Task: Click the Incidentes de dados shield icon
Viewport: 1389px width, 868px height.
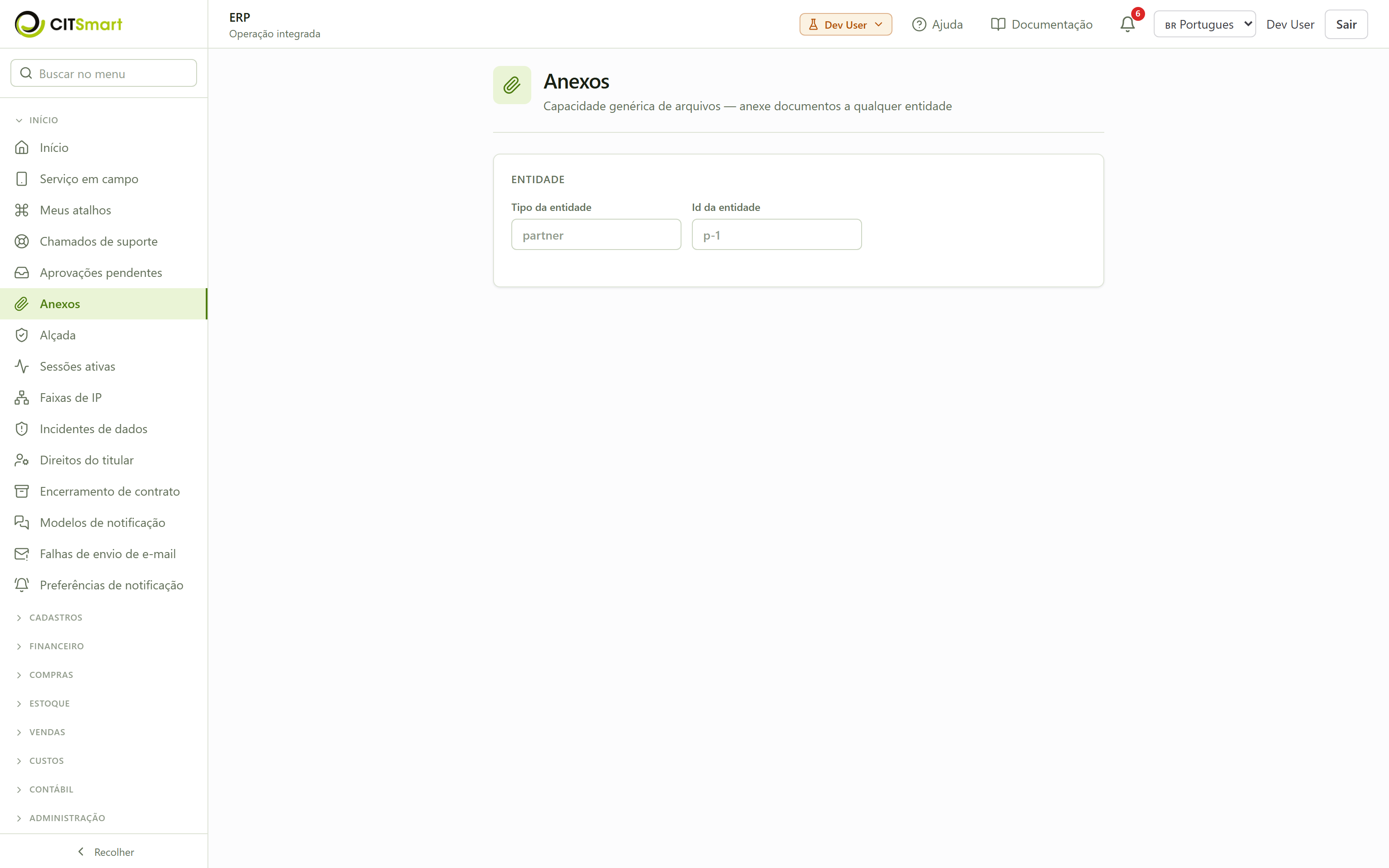Action: pyautogui.click(x=22, y=429)
